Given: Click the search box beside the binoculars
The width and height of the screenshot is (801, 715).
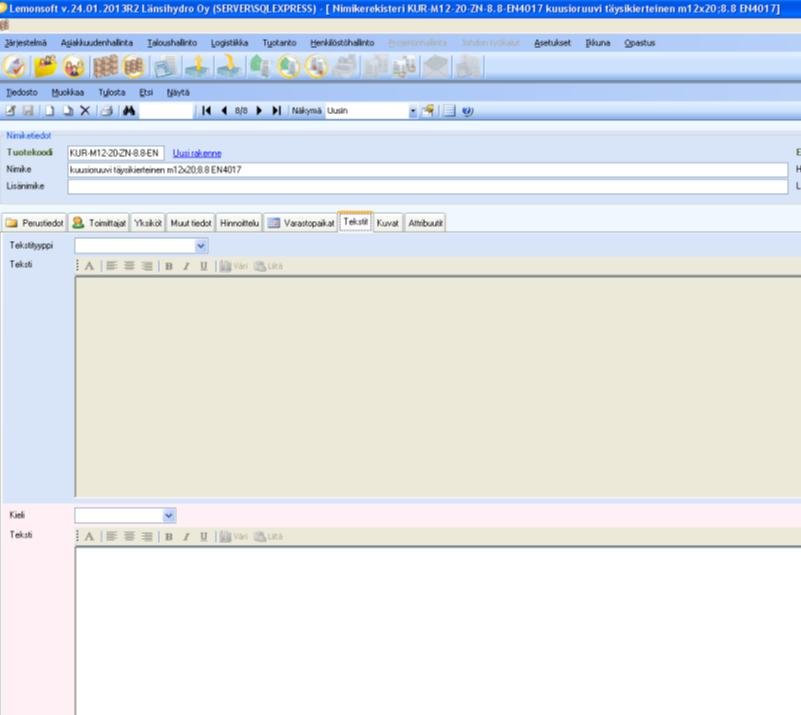Looking at the screenshot, I should pos(167,111).
